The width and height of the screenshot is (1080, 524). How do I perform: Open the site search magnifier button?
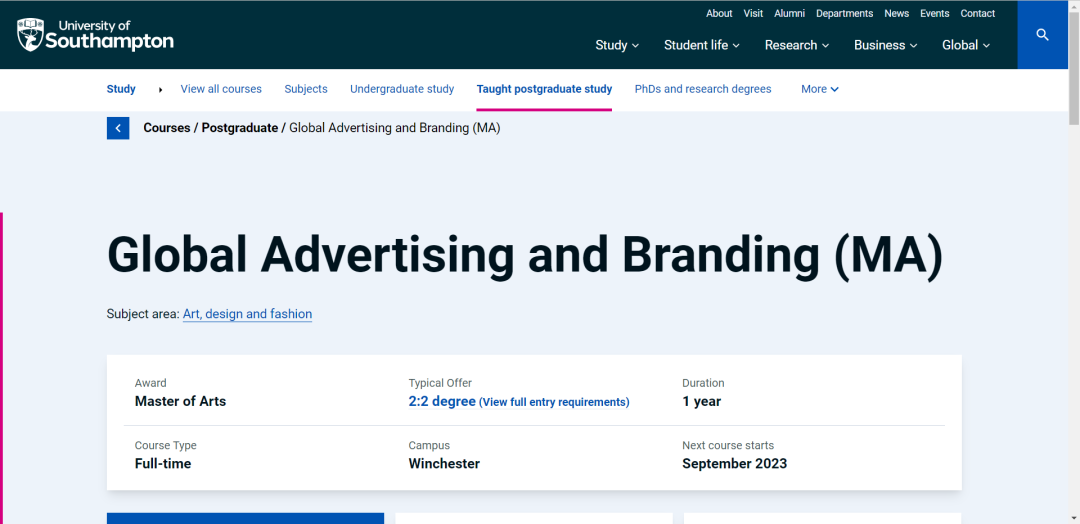point(1042,34)
